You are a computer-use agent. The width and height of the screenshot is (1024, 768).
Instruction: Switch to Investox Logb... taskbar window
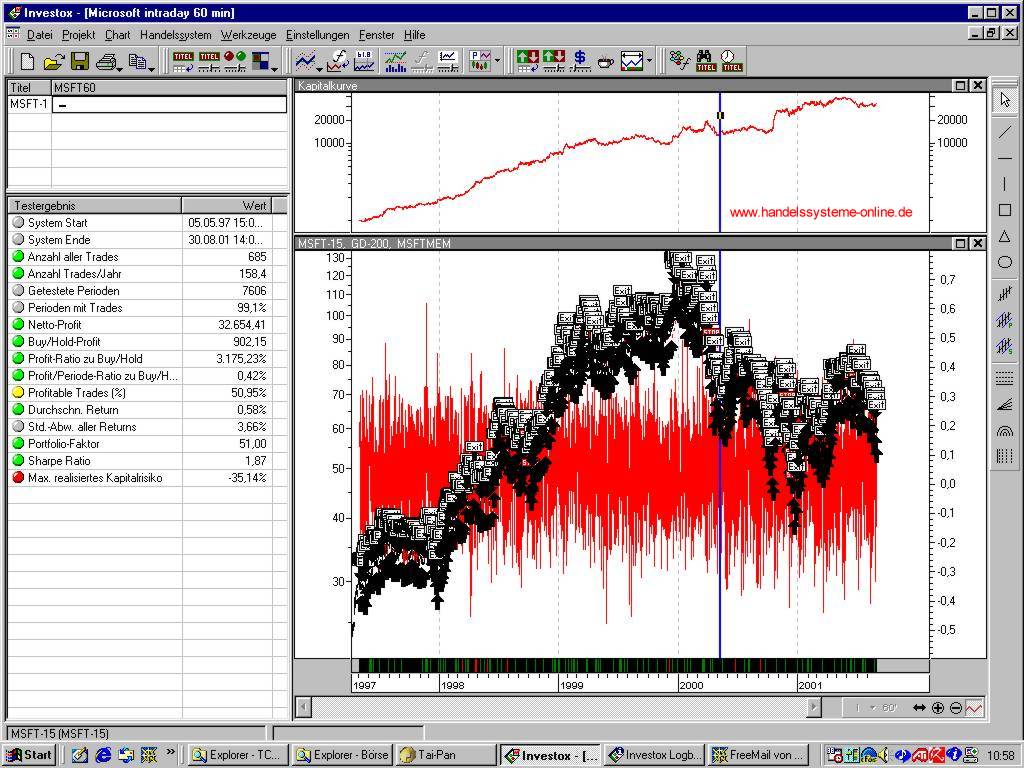pos(654,755)
